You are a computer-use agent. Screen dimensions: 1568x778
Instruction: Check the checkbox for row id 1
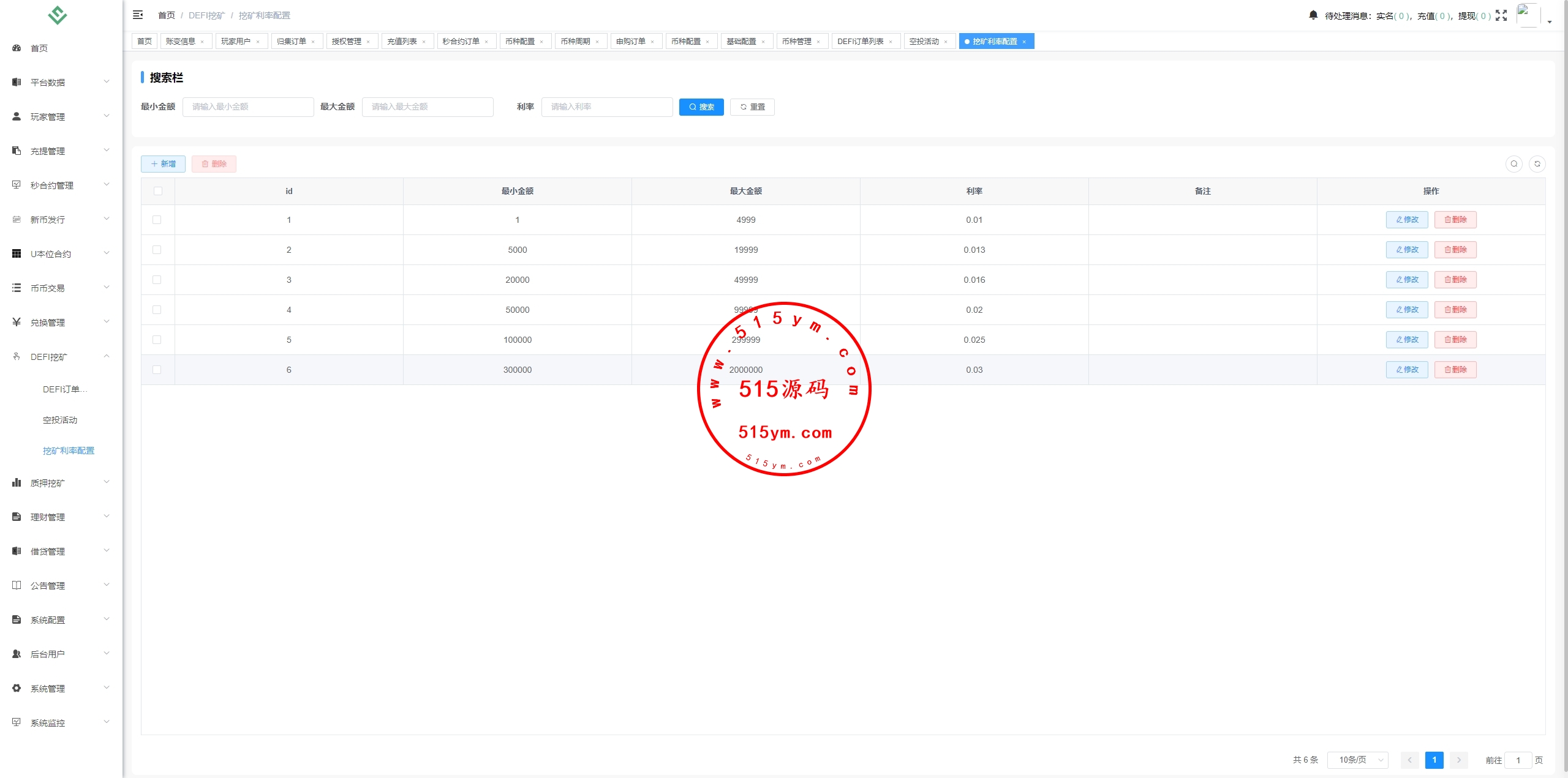157,220
